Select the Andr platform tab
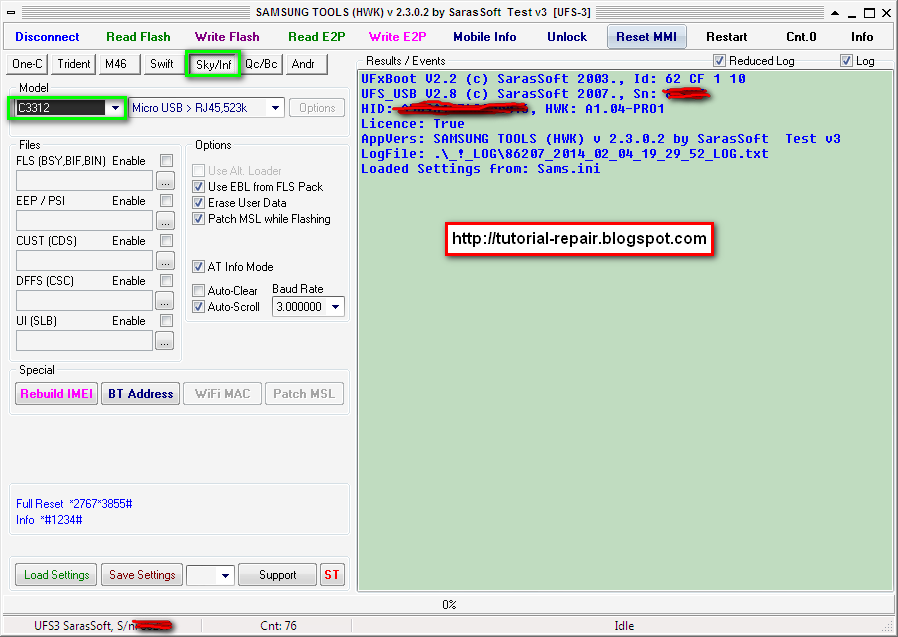This screenshot has width=898, height=637. point(306,64)
